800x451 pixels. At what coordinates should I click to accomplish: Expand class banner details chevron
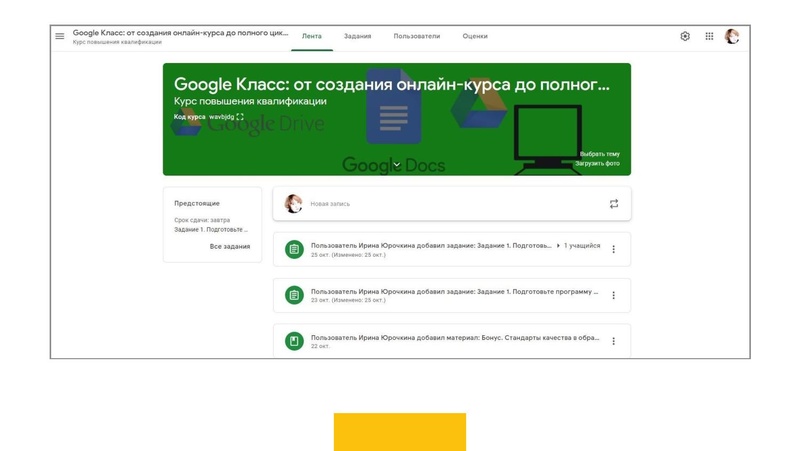(x=396, y=165)
